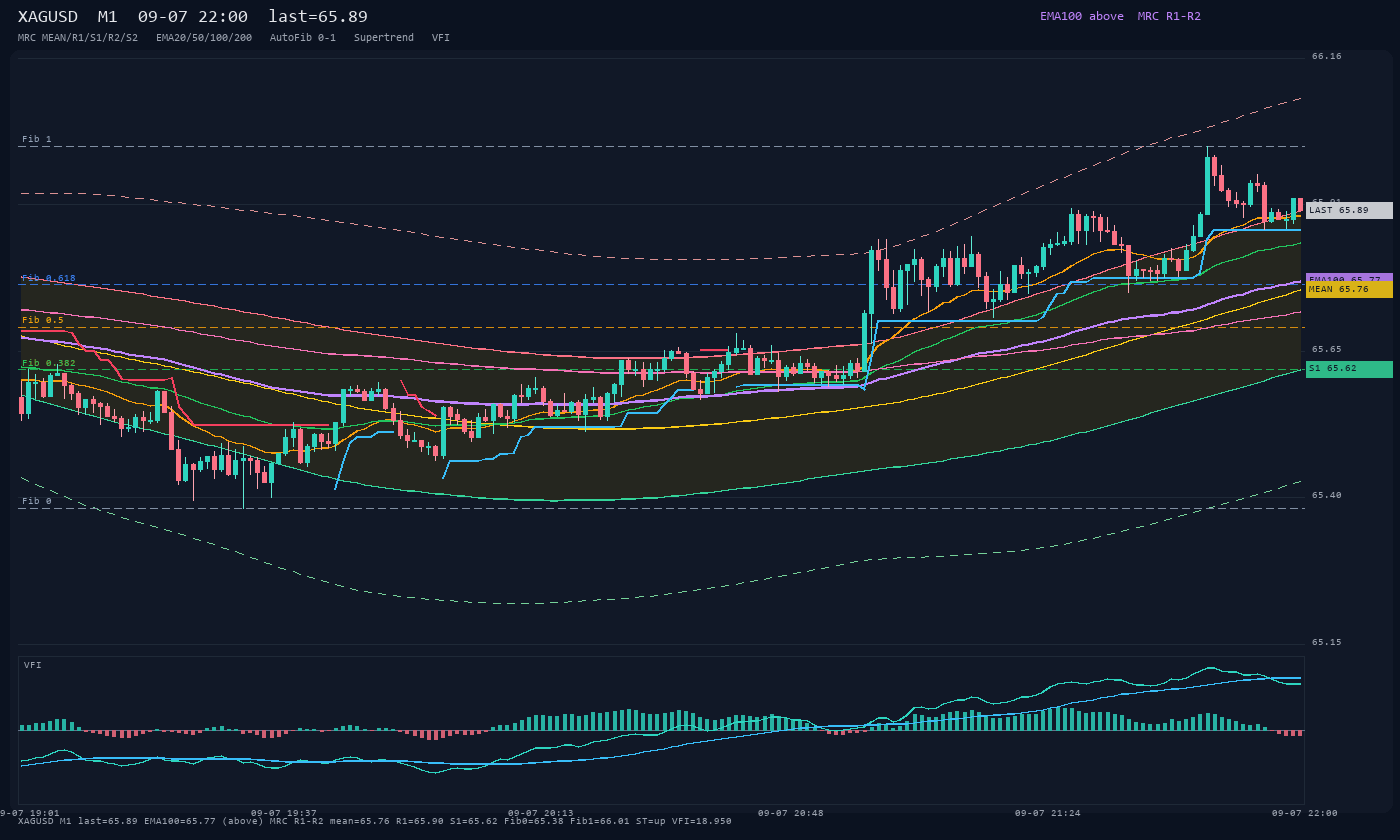
Task: Click the 65.65 price axis label
Action: pos(1327,349)
